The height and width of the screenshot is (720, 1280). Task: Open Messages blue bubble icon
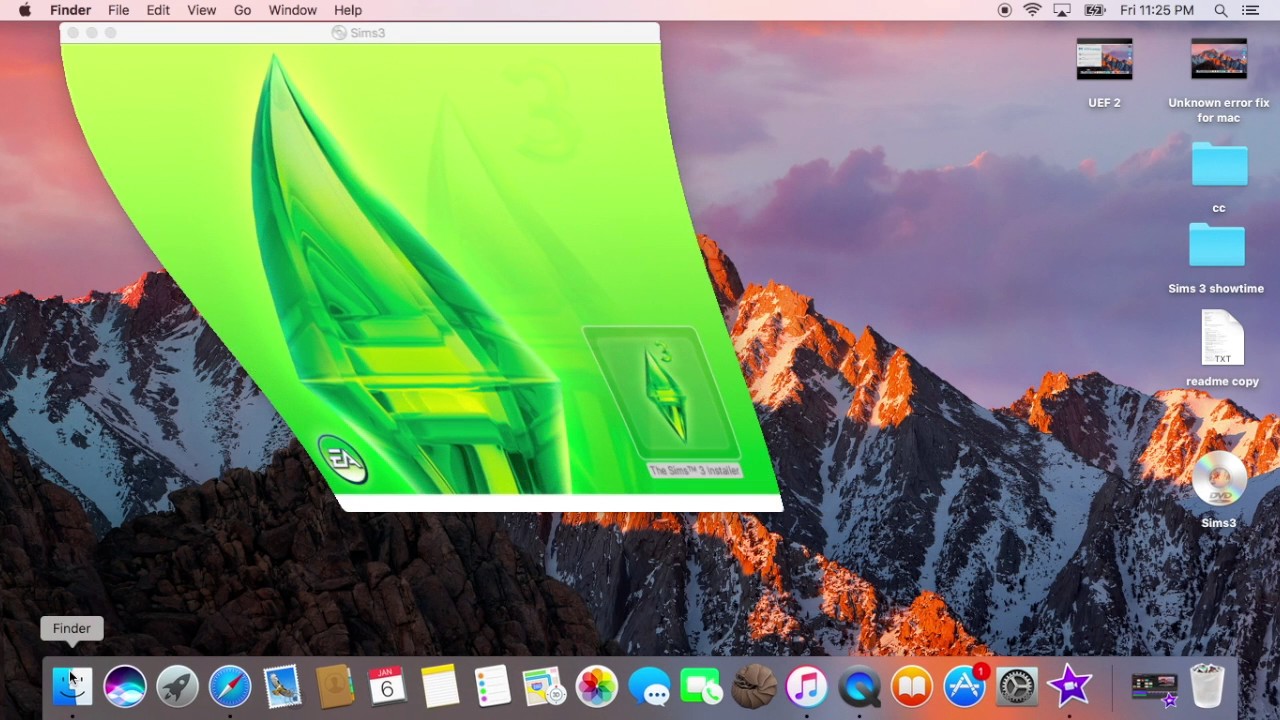tap(650, 686)
